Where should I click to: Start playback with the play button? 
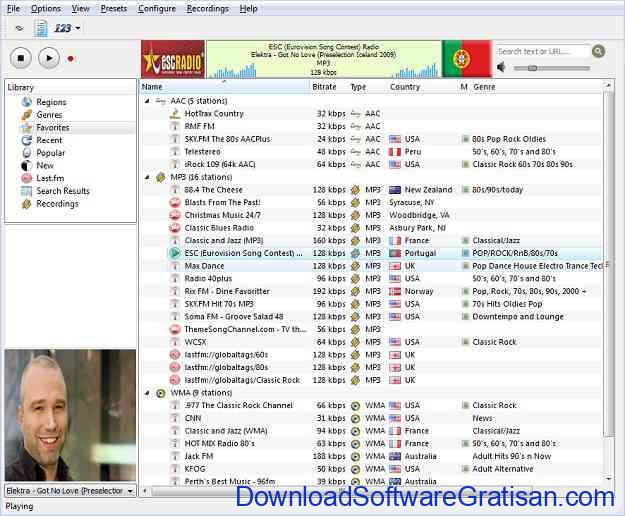coord(49,59)
